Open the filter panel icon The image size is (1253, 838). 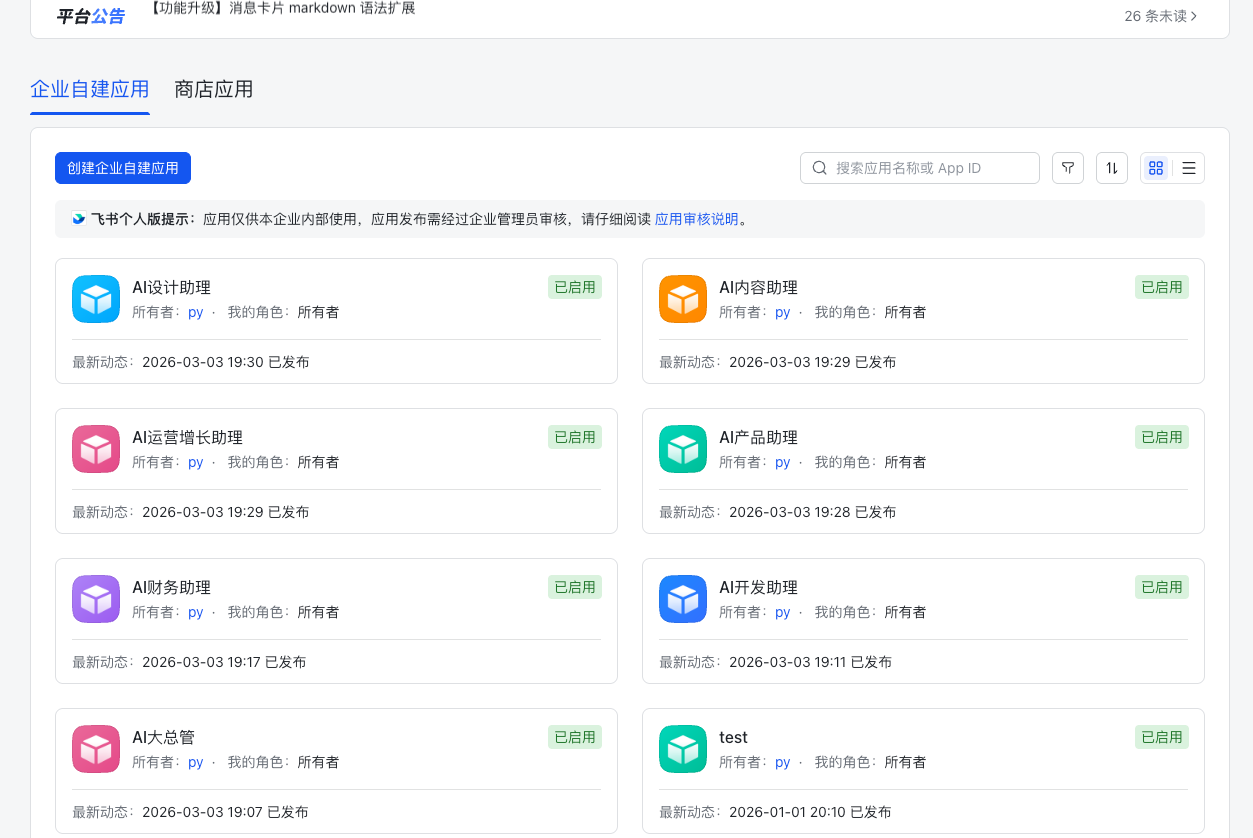[x=1067, y=167]
